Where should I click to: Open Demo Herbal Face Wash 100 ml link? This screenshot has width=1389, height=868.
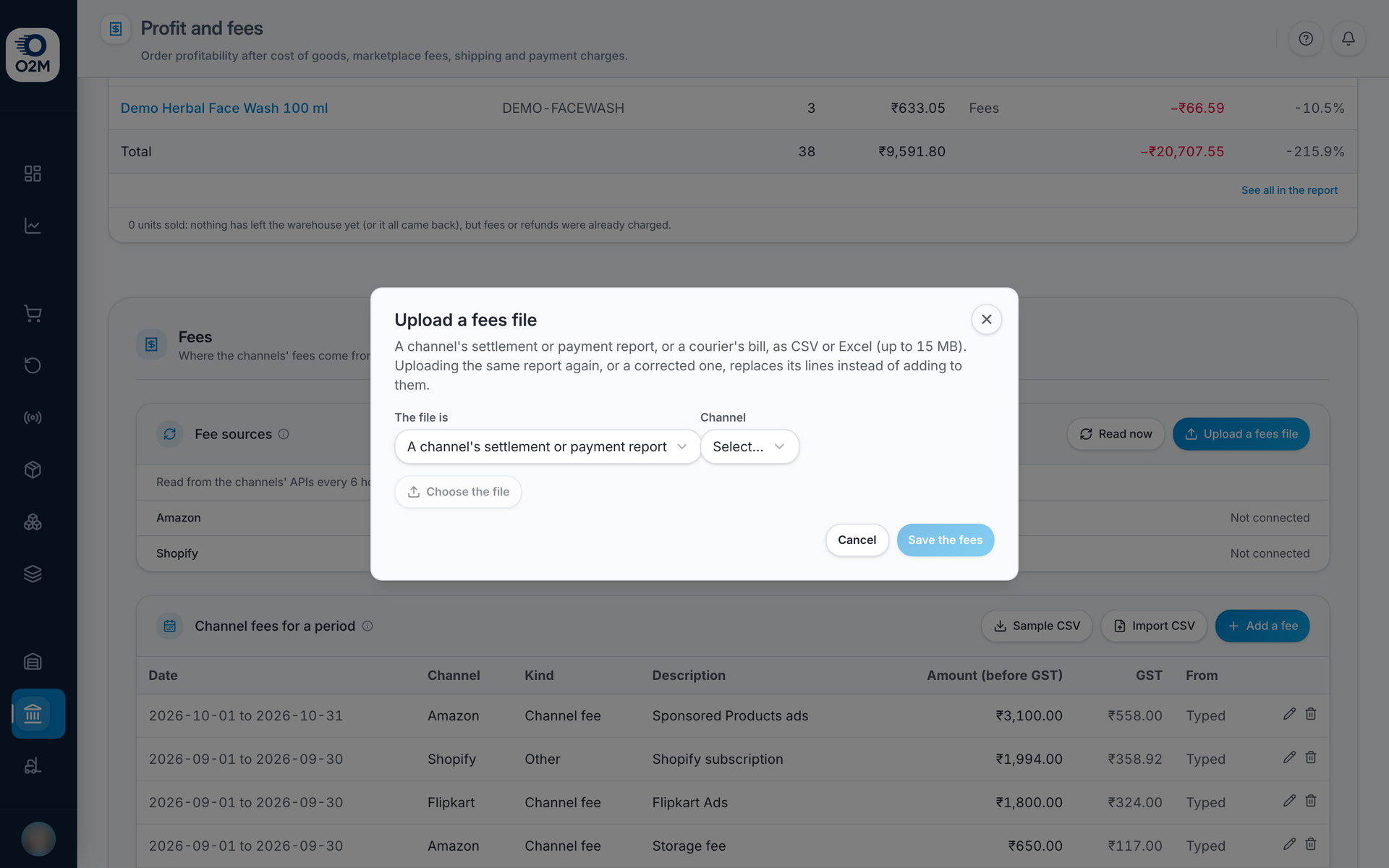pos(224,108)
